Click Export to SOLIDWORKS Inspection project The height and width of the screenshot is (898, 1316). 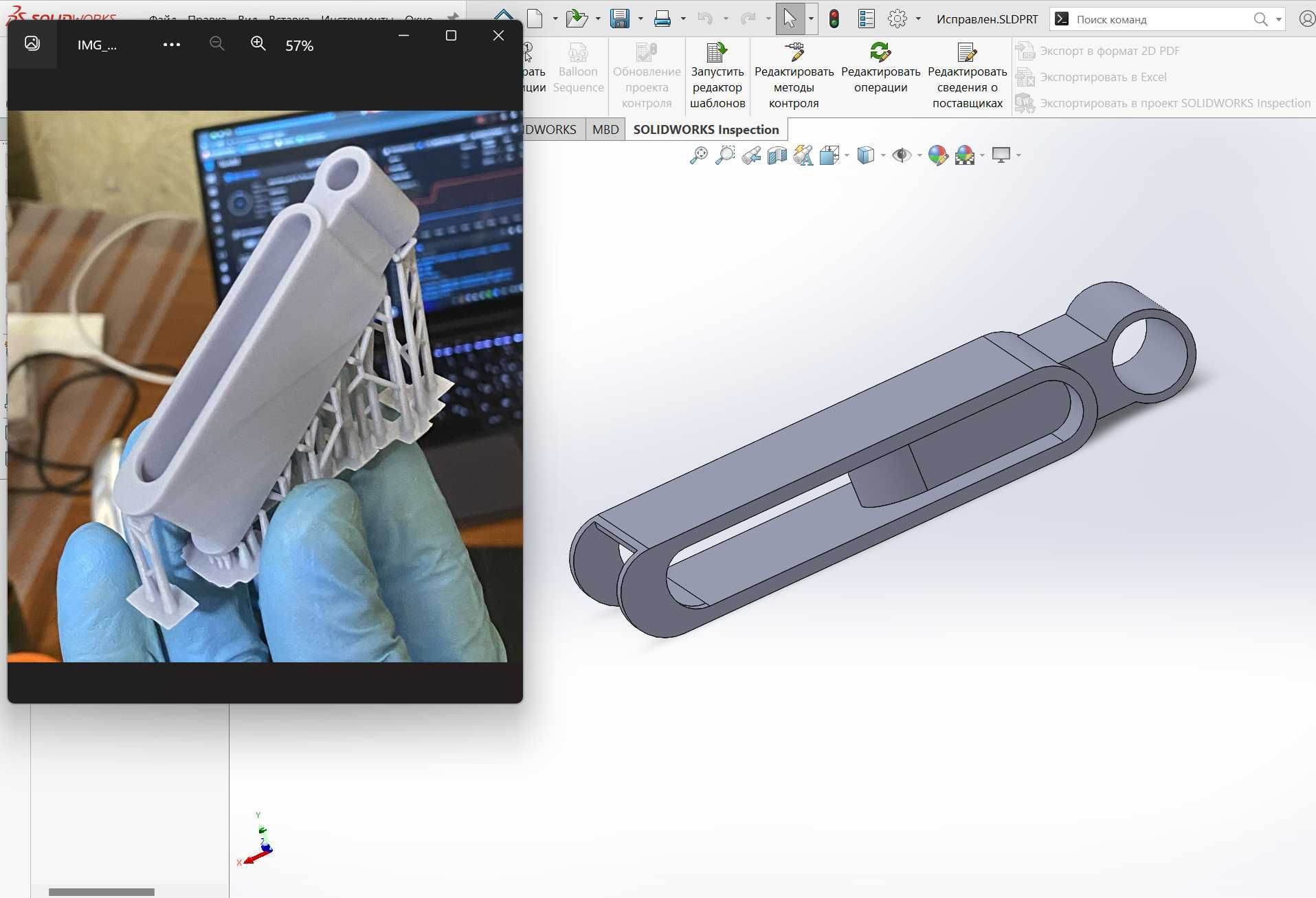[x=1163, y=103]
